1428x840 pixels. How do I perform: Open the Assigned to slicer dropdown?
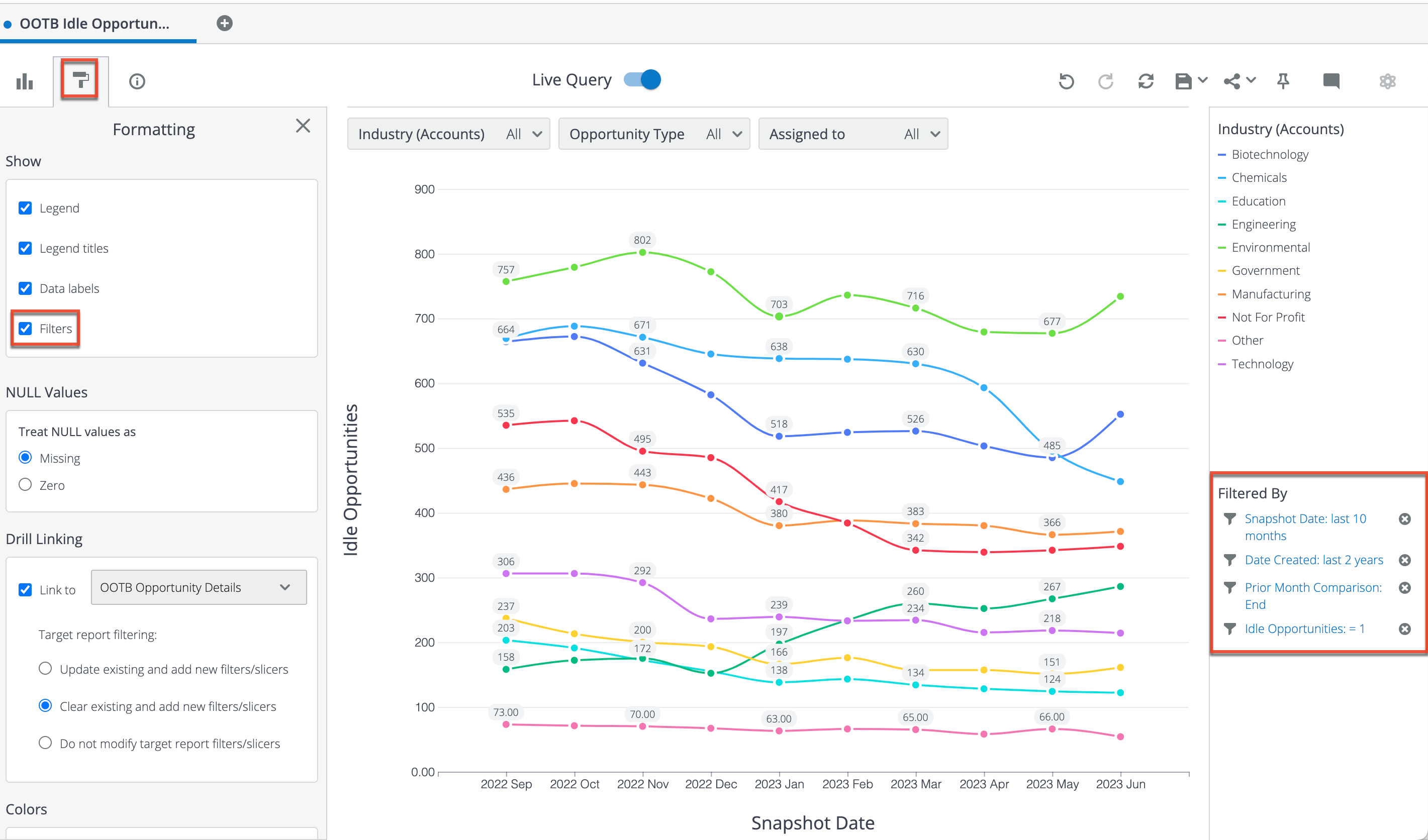(853, 134)
